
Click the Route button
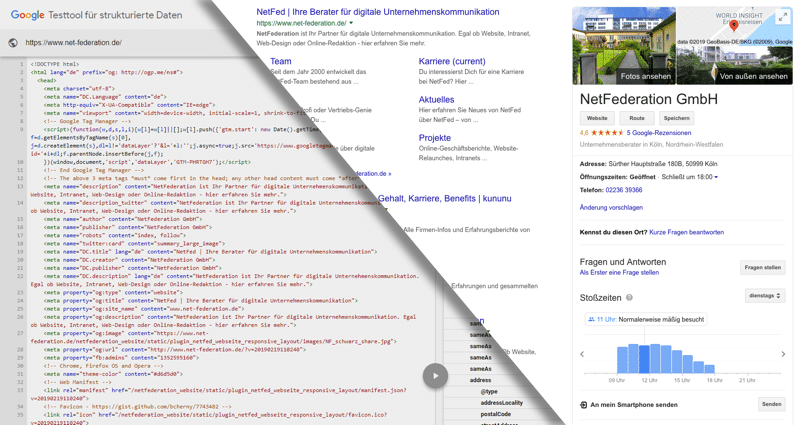(x=637, y=118)
